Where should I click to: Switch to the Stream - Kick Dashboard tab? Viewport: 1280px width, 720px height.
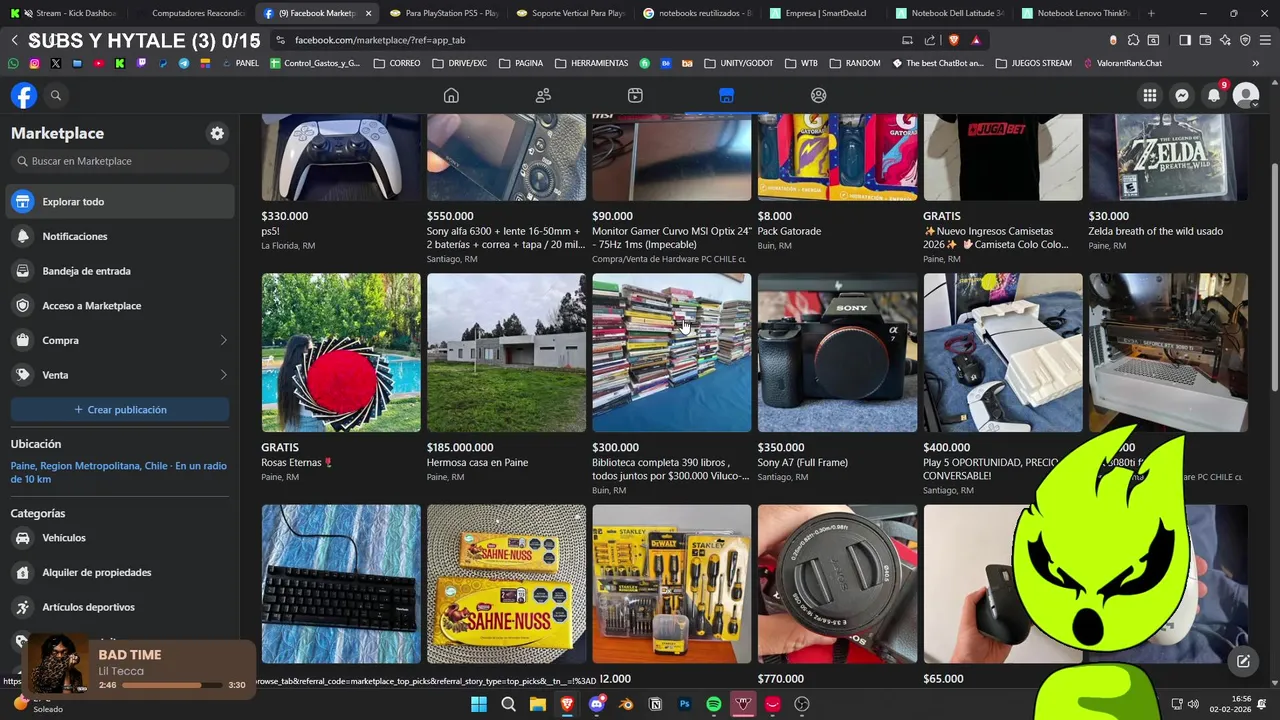68,13
